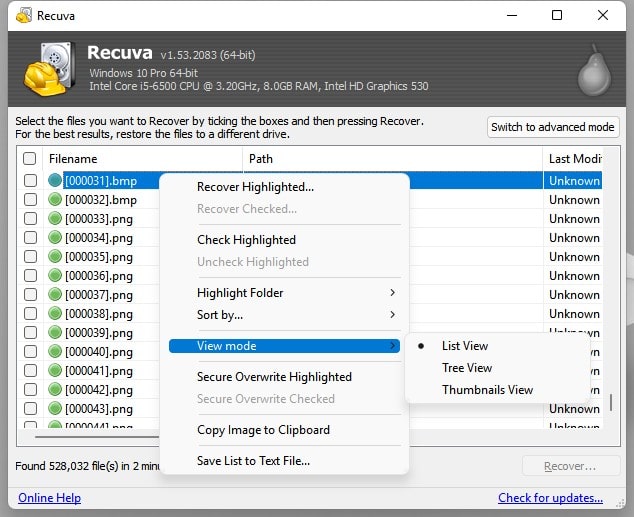Click the Recover button

[x=571, y=466]
